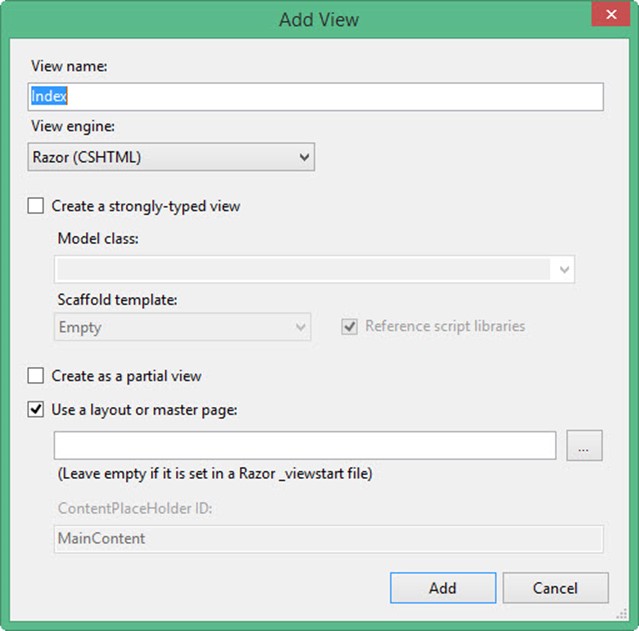The image size is (639, 631).
Task: Toggle Reference script libraries checkbox
Action: 350,327
